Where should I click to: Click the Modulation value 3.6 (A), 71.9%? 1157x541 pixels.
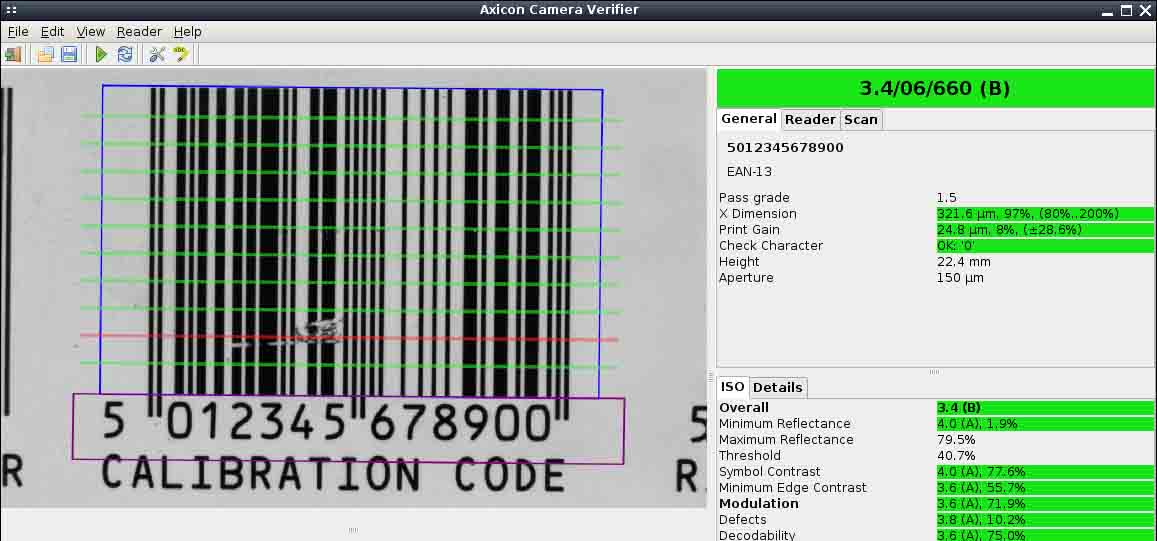click(1045, 504)
